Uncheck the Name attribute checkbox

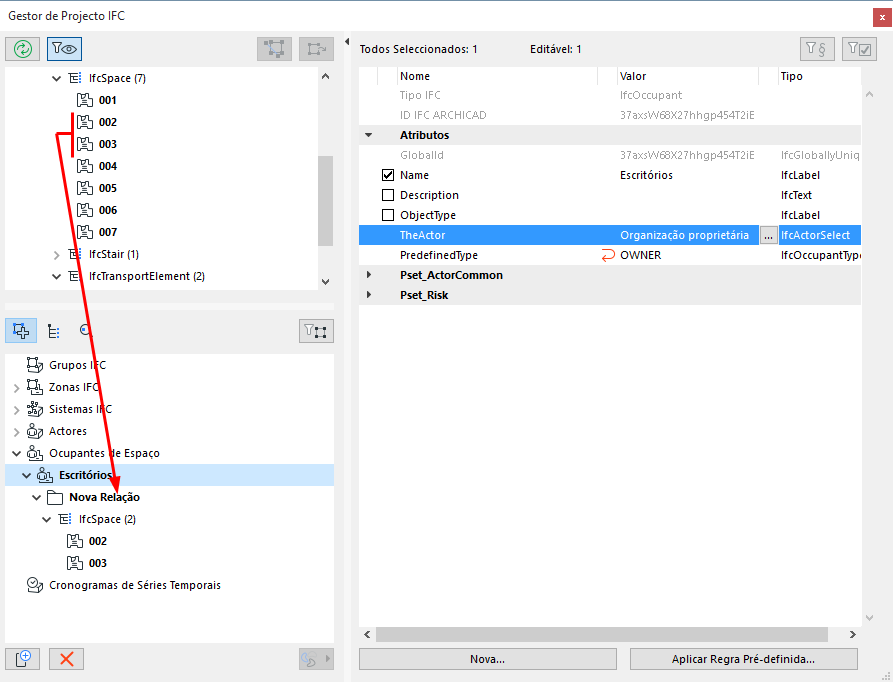pyautogui.click(x=388, y=175)
